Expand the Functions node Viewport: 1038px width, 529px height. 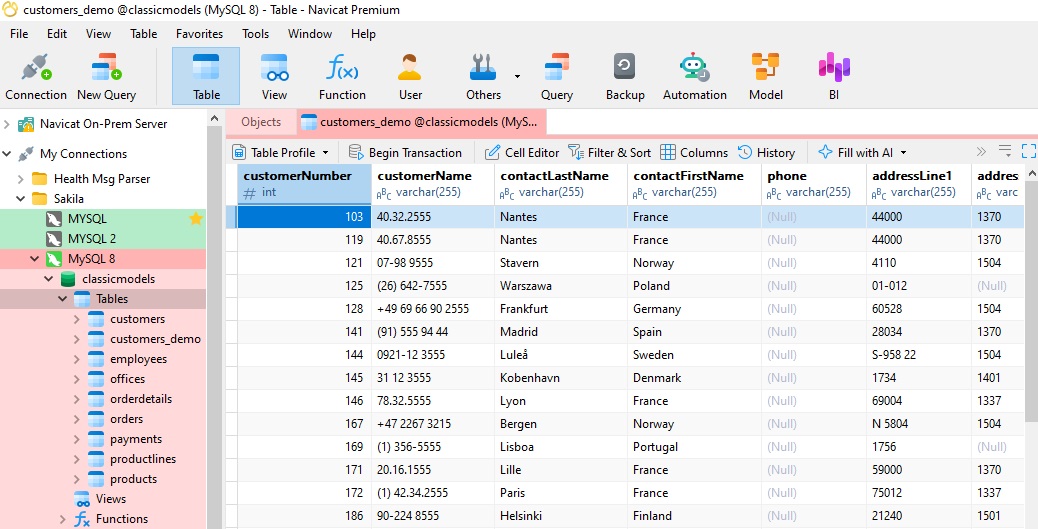pos(63,519)
